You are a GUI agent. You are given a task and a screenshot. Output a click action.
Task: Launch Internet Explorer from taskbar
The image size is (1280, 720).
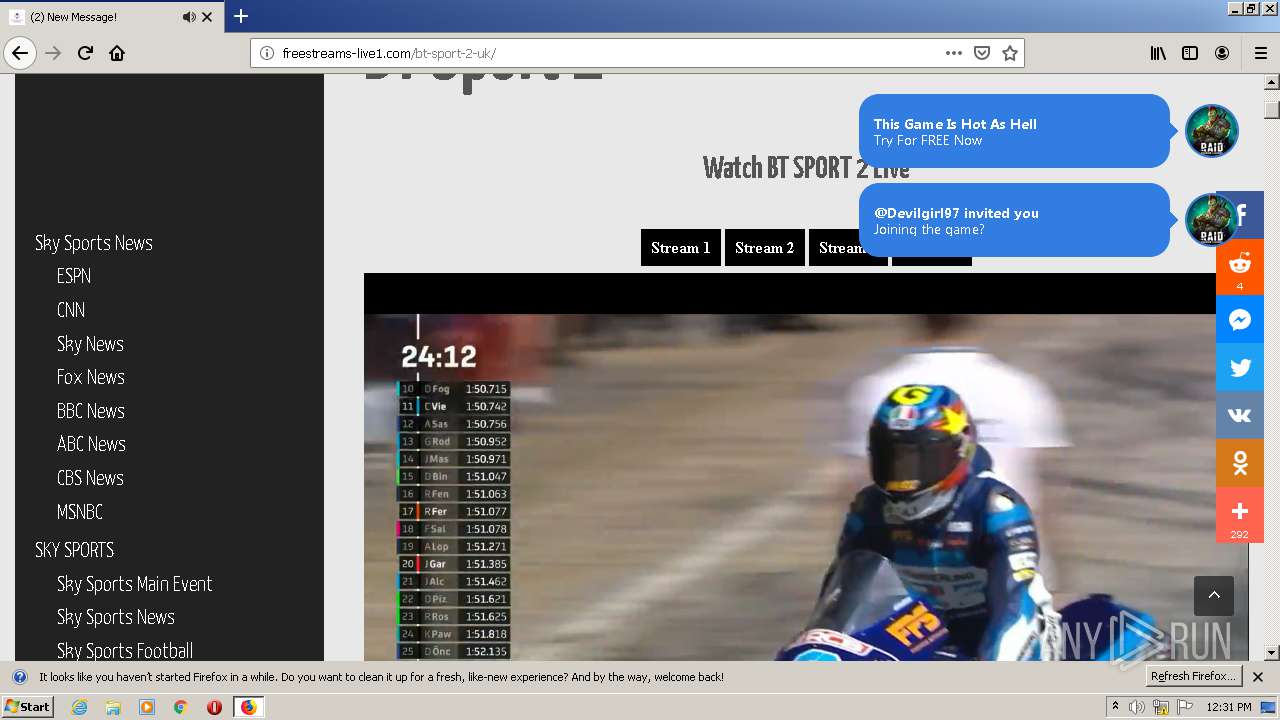pos(79,707)
